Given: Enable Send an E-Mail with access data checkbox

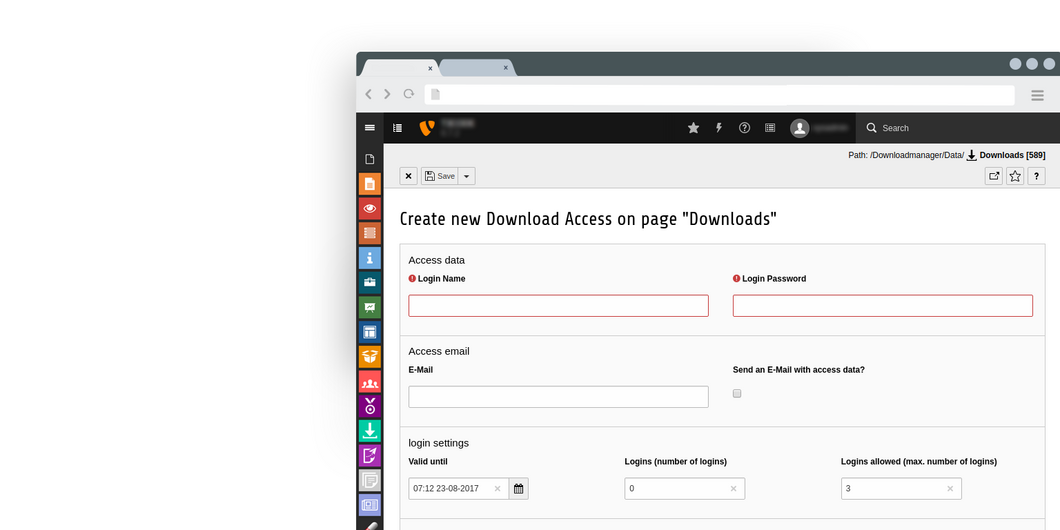Looking at the screenshot, I should (737, 394).
